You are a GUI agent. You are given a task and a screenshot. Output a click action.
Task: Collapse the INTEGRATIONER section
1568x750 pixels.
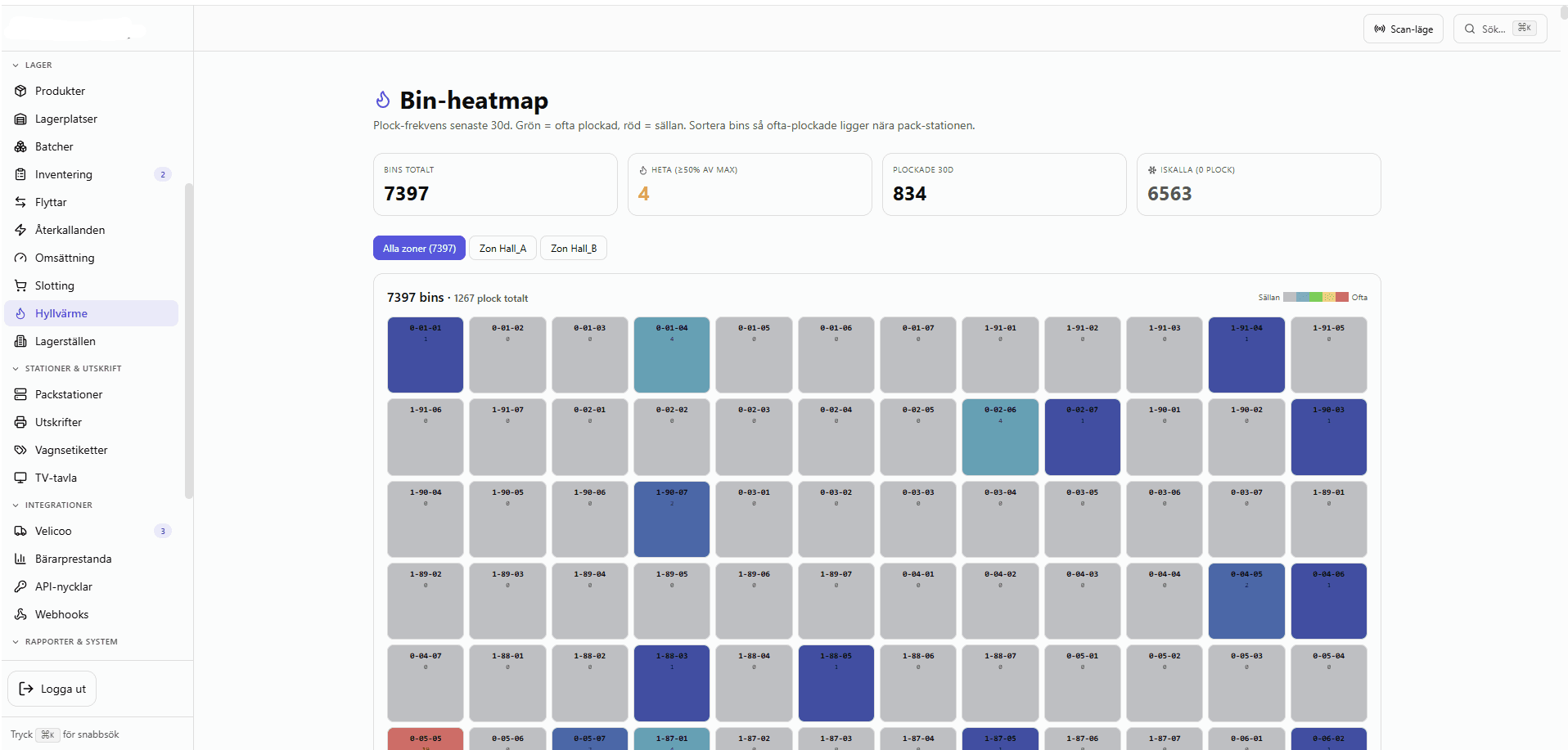point(52,505)
